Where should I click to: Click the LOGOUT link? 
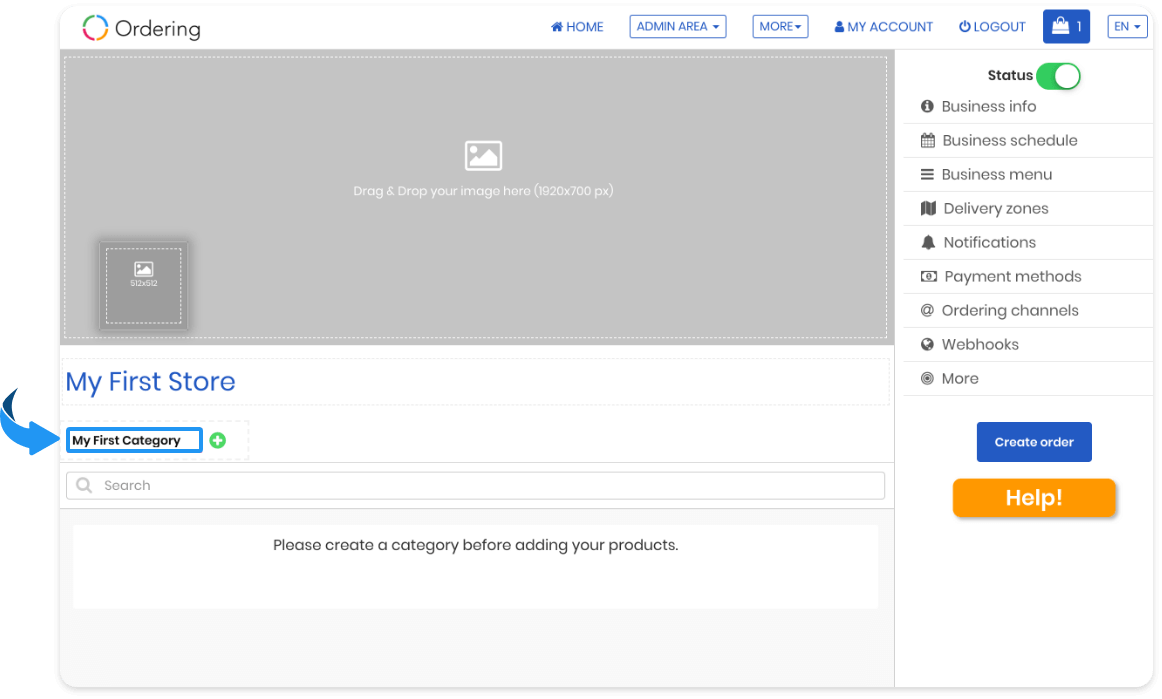[992, 27]
